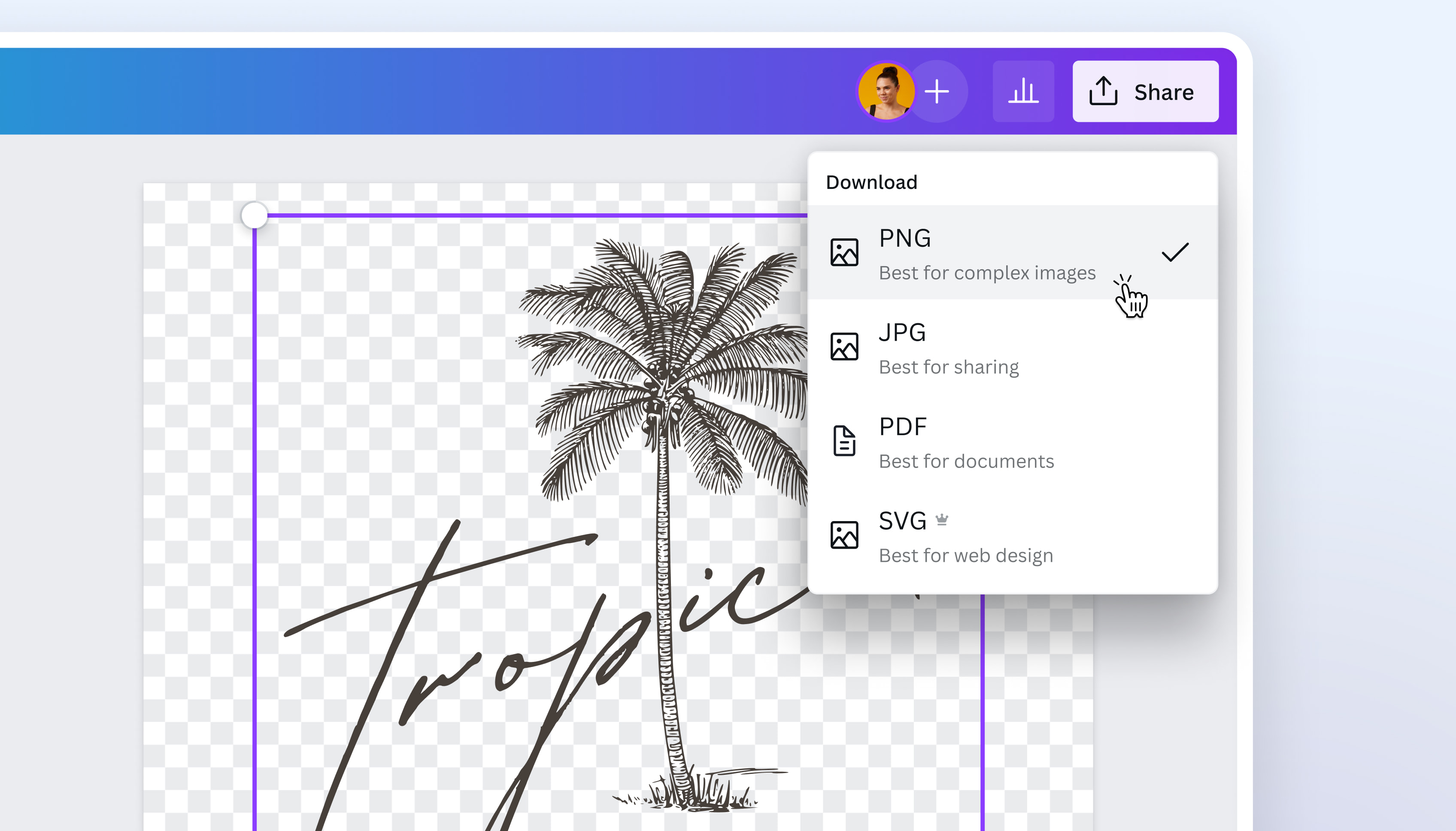
Task: Click the upload arrow inside Share button
Action: pyautogui.click(x=1104, y=91)
